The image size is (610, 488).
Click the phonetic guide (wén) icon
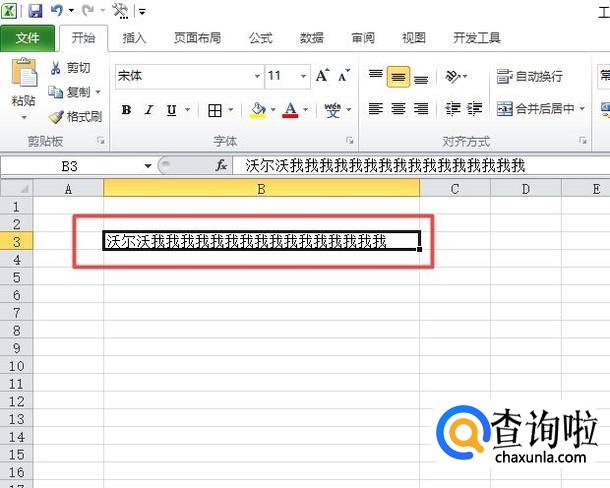(x=333, y=110)
